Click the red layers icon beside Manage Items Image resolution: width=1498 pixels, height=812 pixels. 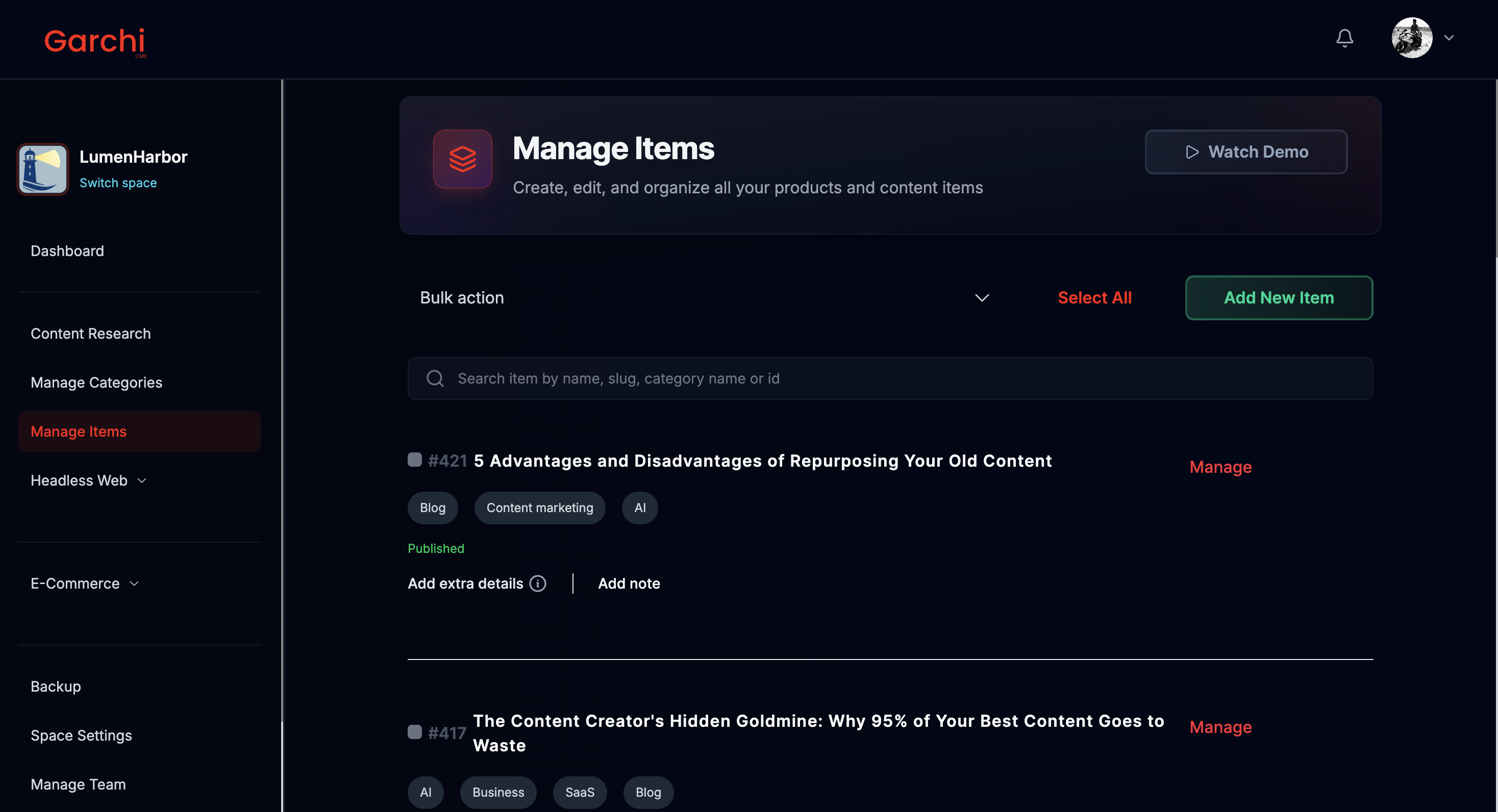[x=462, y=159]
